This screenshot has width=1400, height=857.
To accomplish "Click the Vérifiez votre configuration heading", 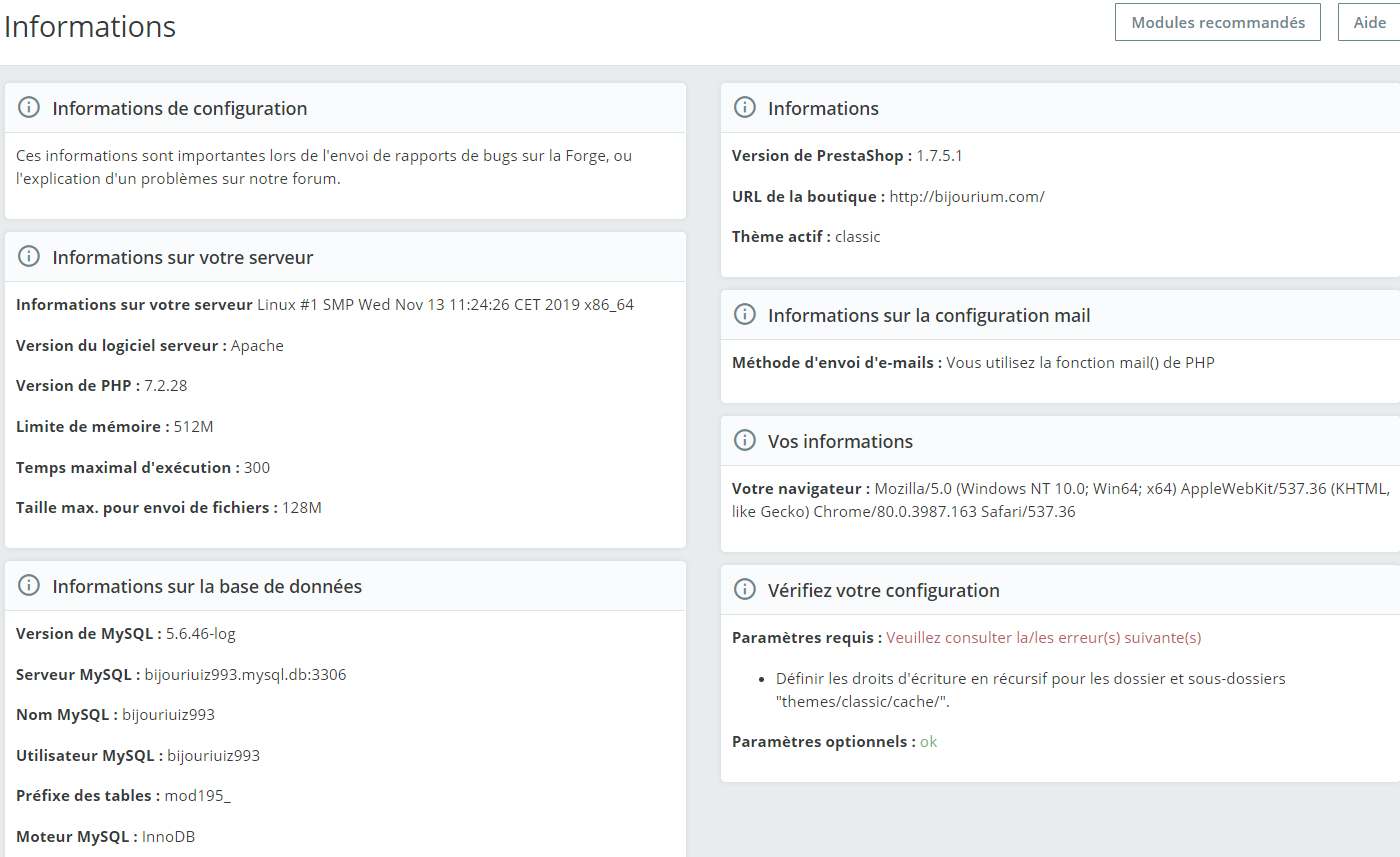I will [884, 590].
